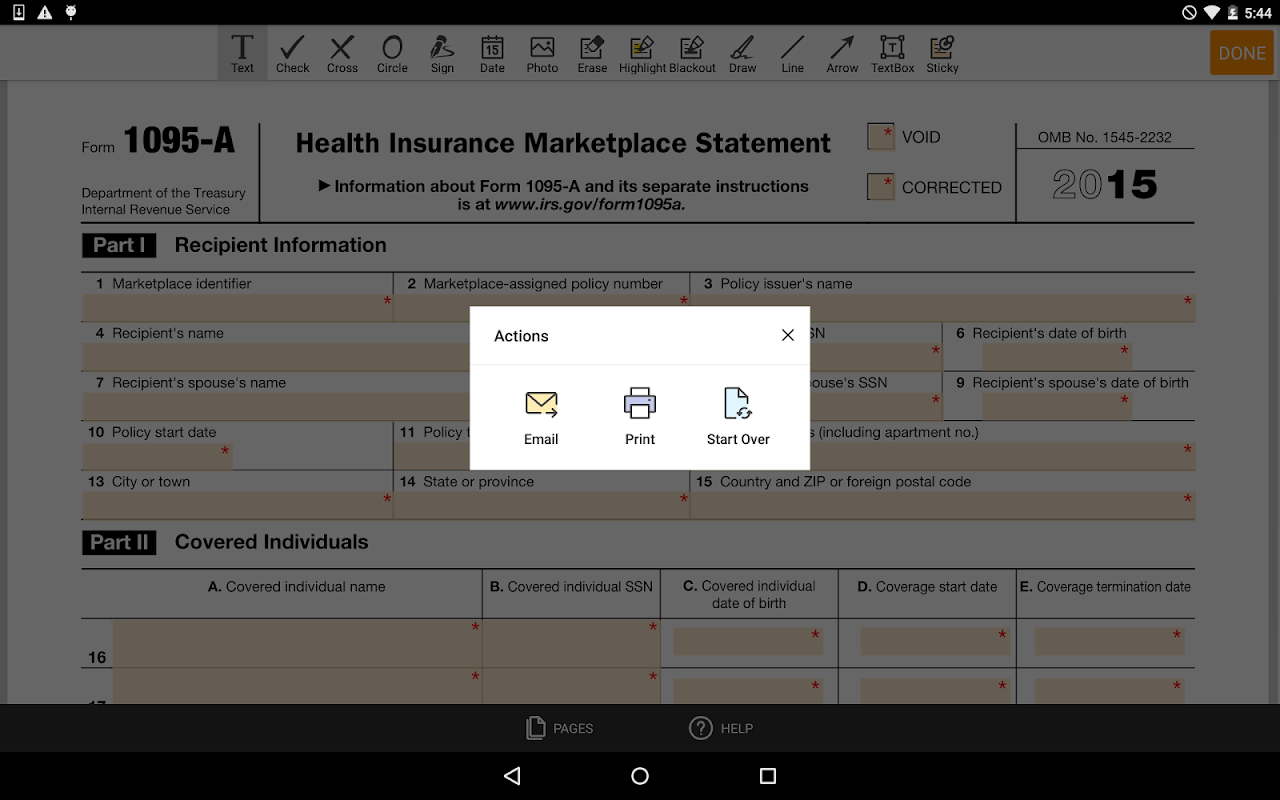Image resolution: width=1280 pixels, height=800 pixels.
Task: Click Country and ZIP postal code field
Action: pos(944,505)
